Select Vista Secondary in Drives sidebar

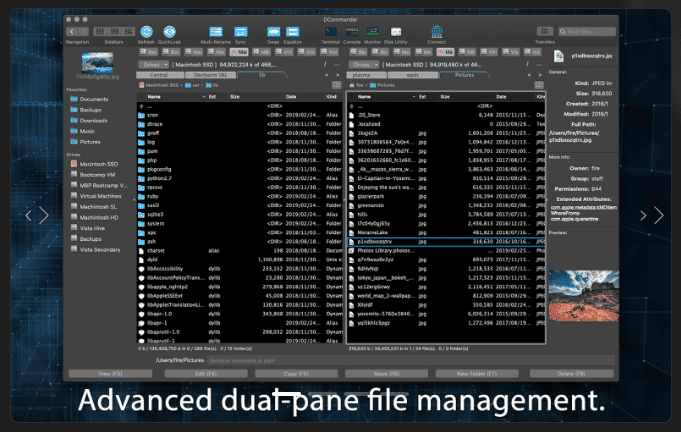pos(95,250)
